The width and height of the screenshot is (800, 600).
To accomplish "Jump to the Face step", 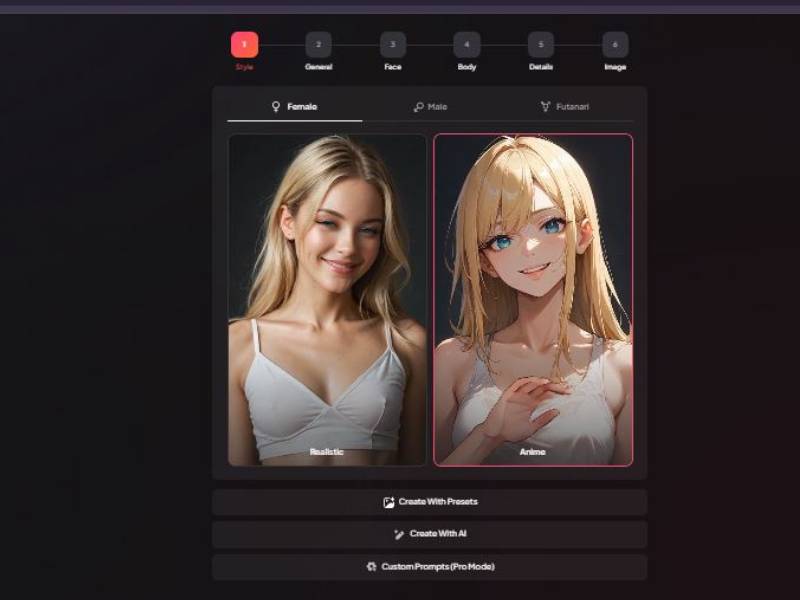I will (392, 45).
